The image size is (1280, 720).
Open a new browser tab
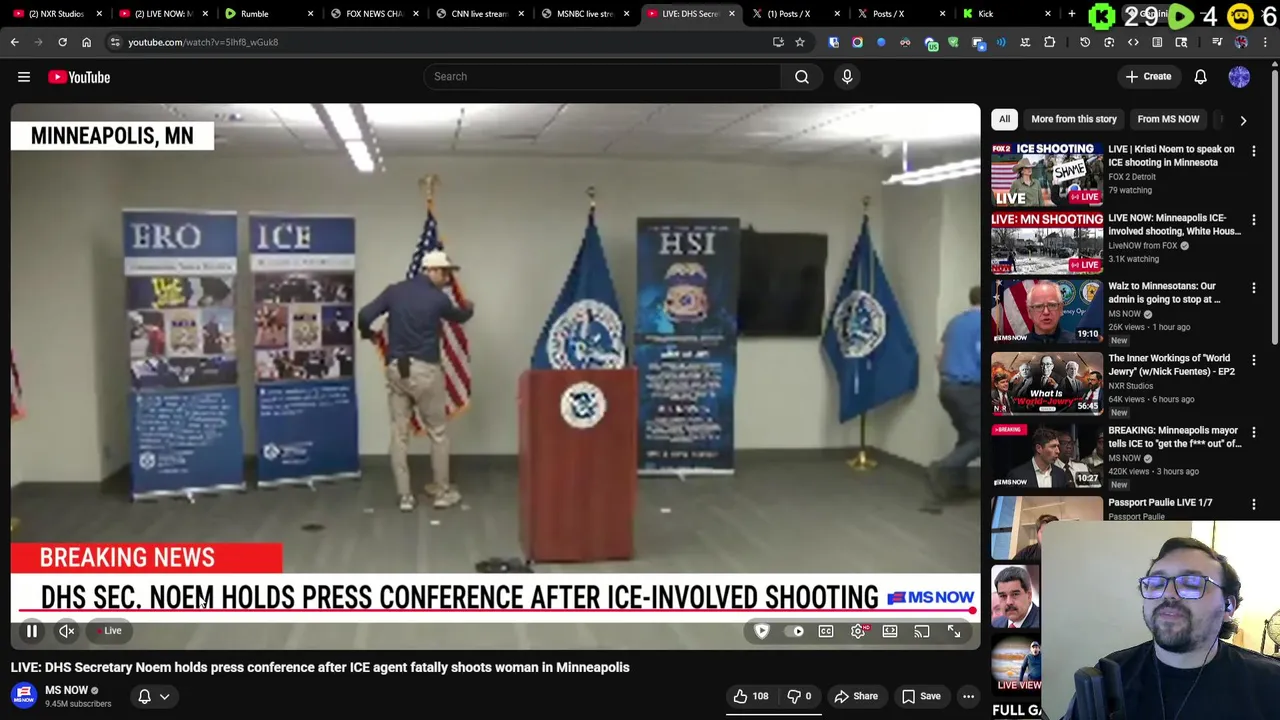pyautogui.click(x=1072, y=14)
